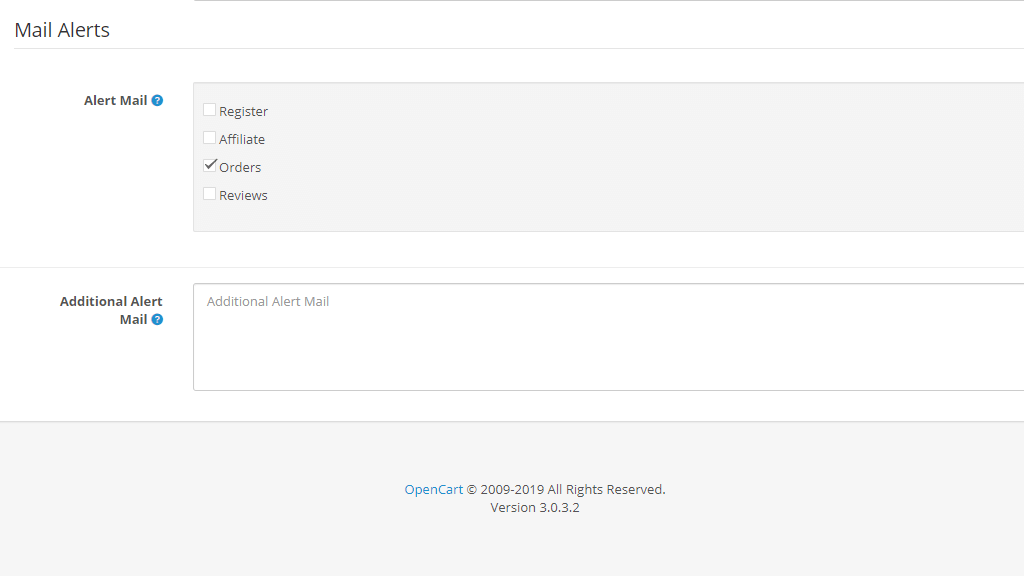Click the placeholder text in Additional Alert Mail box

tap(268, 302)
